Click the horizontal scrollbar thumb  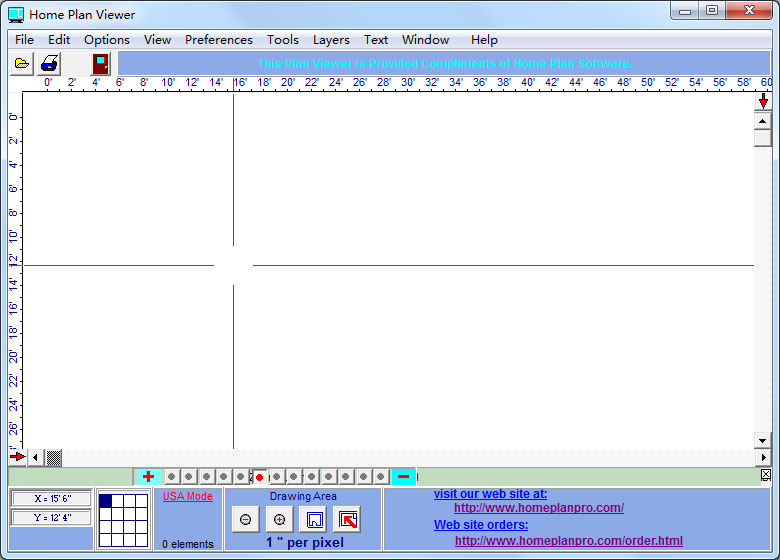(x=54, y=457)
